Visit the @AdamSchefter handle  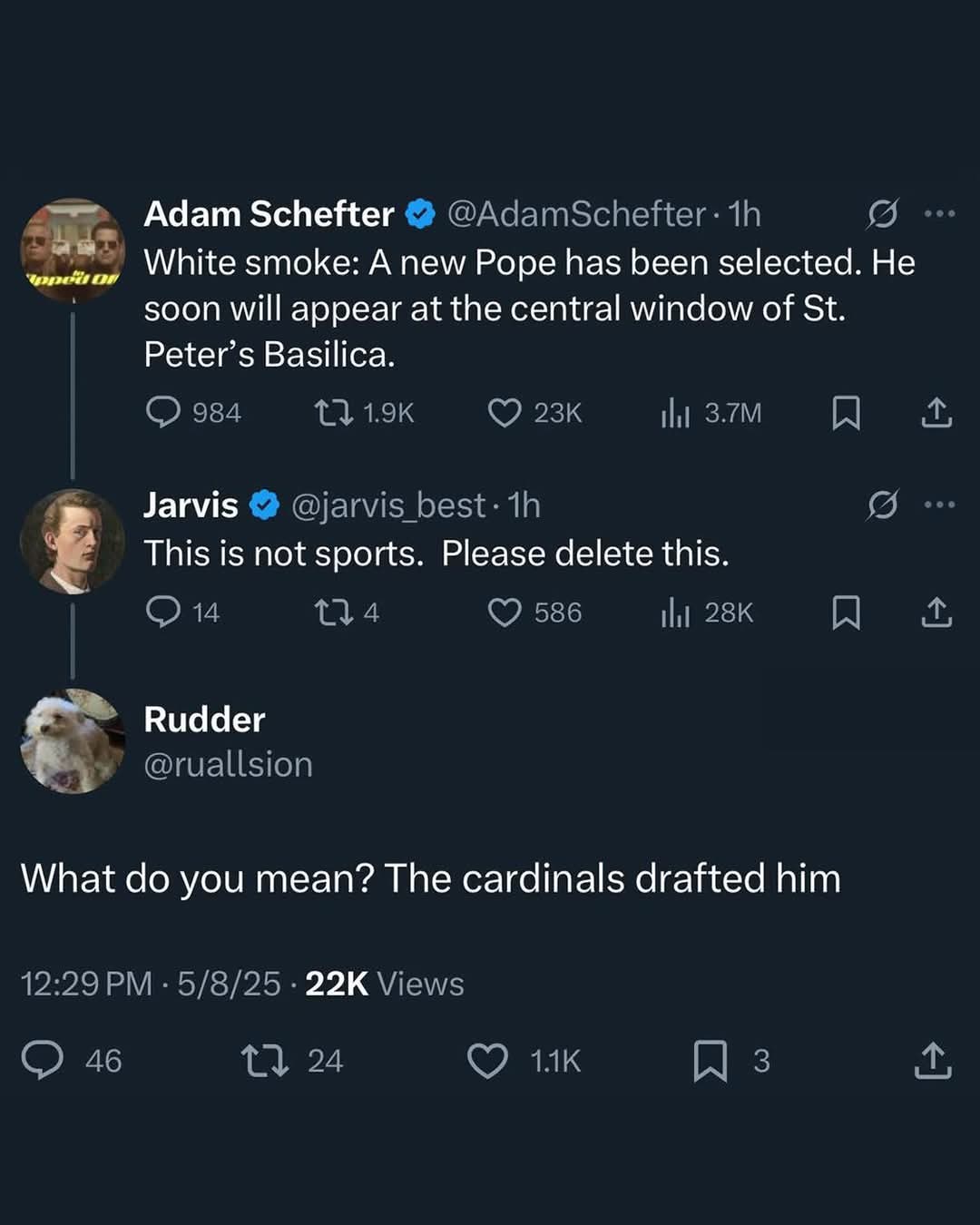click(576, 214)
